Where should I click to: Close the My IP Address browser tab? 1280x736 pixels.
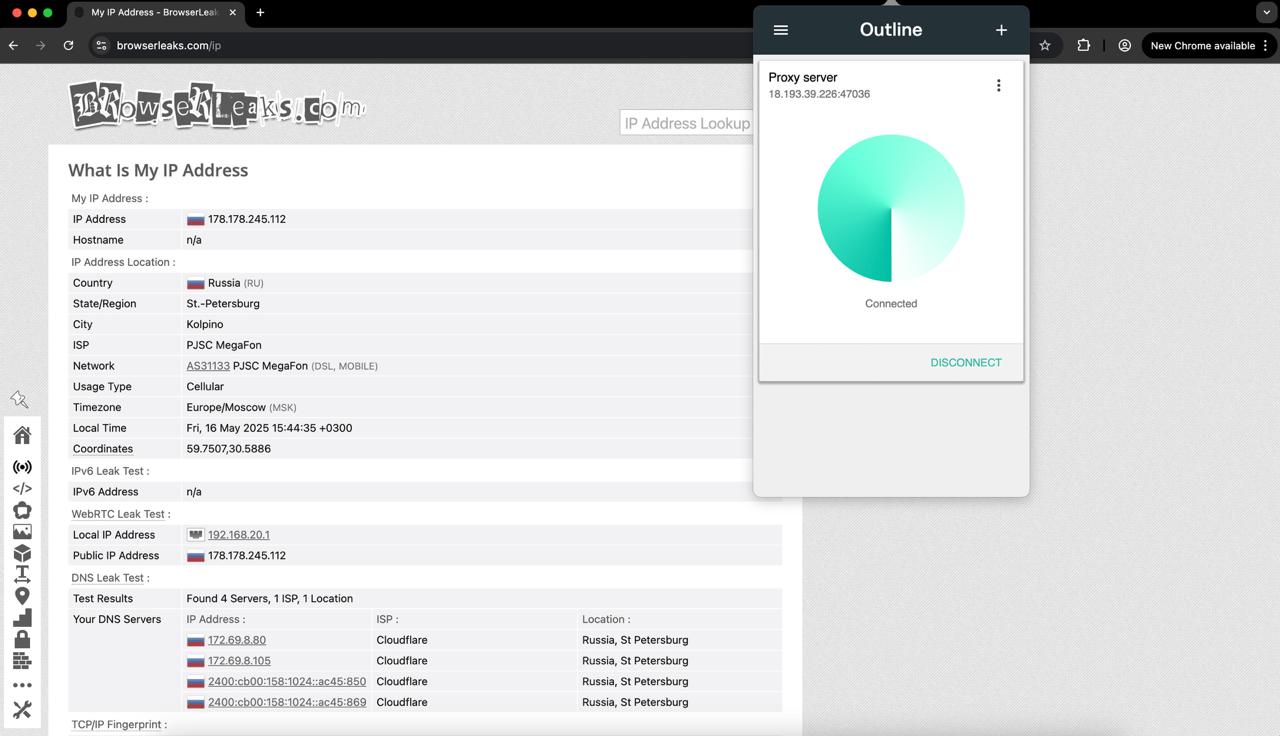point(233,13)
